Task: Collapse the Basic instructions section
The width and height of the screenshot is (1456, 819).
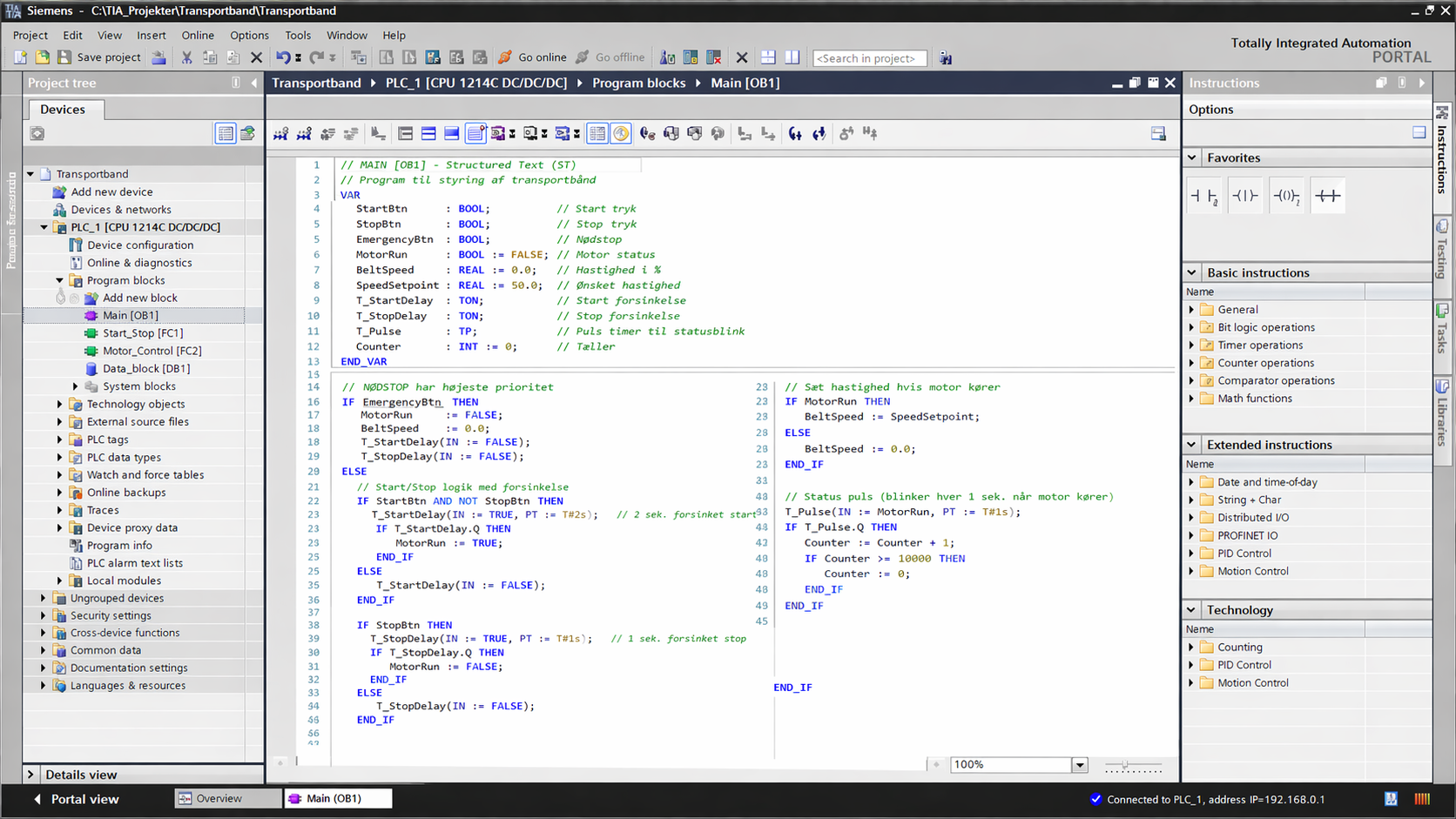Action: [x=1192, y=272]
